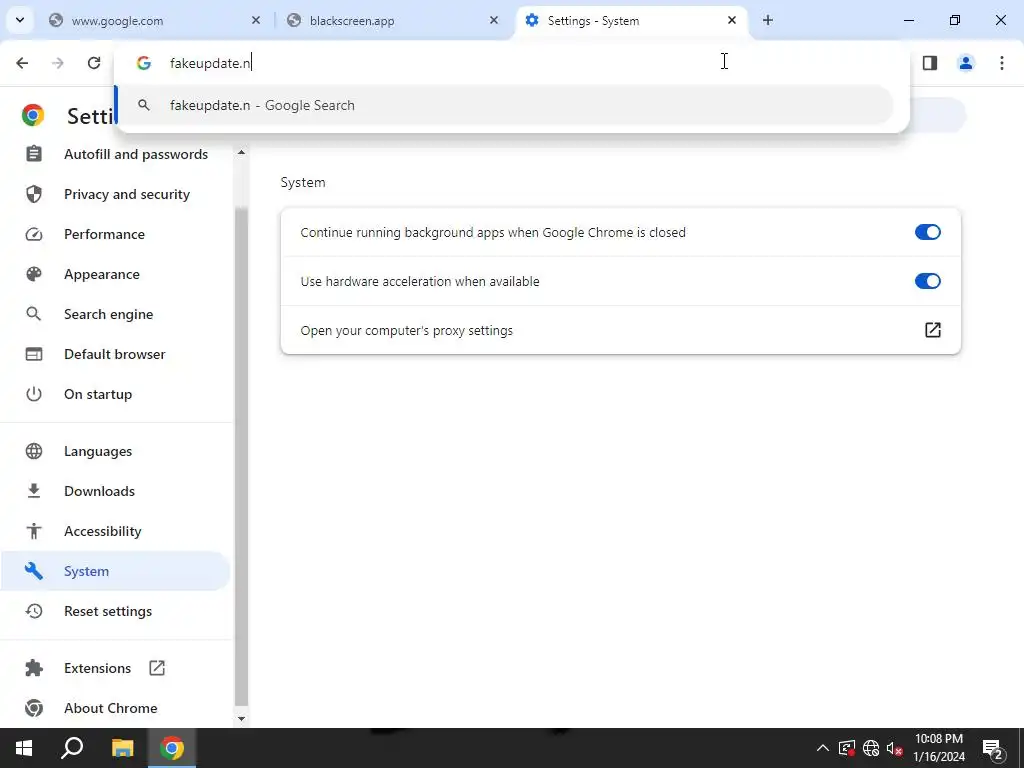The height and width of the screenshot is (768, 1024).
Task: Click the muted volume tray icon
Action: 895,748
